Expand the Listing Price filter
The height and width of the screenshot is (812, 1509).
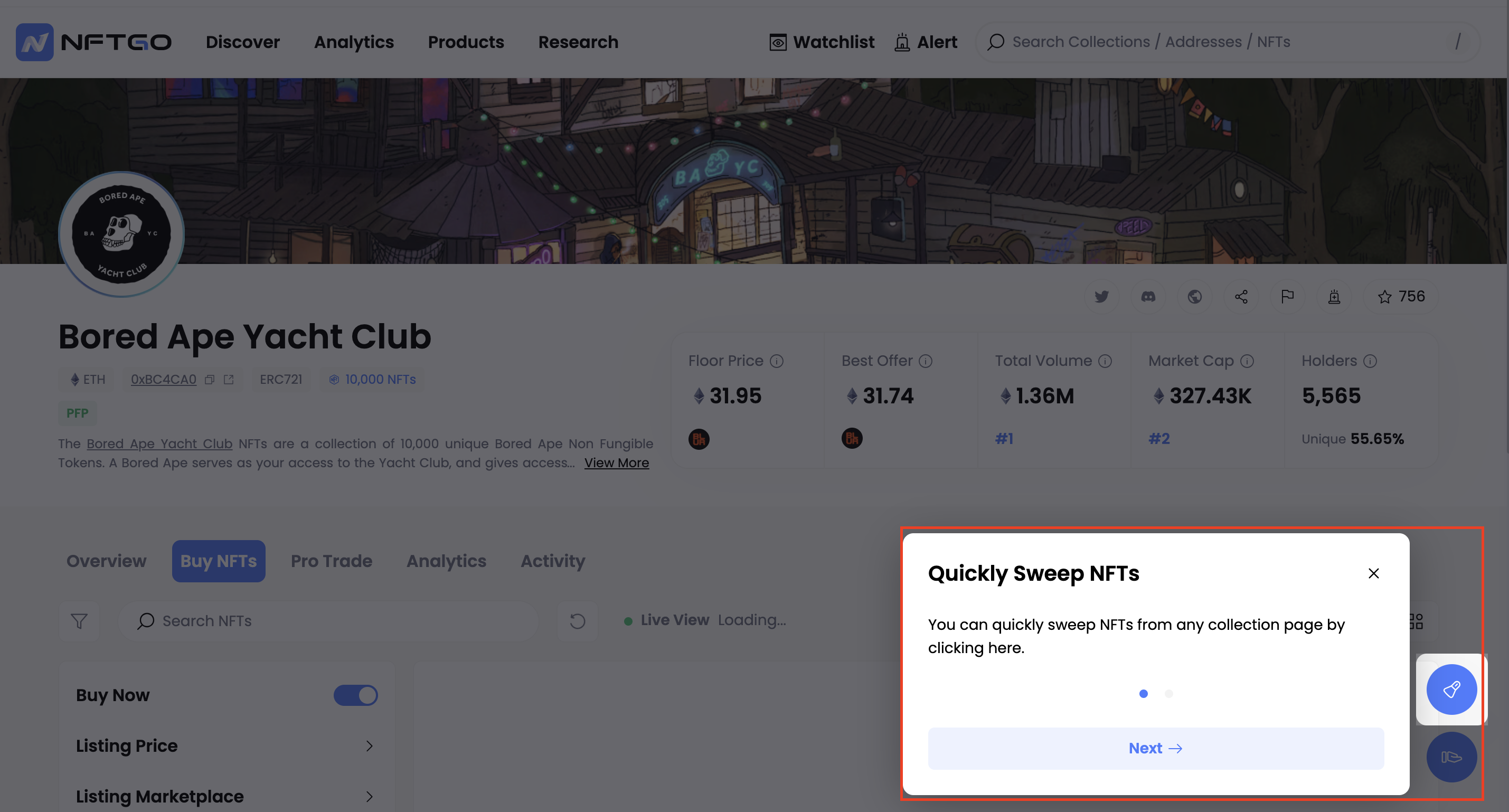pos(226,746)
